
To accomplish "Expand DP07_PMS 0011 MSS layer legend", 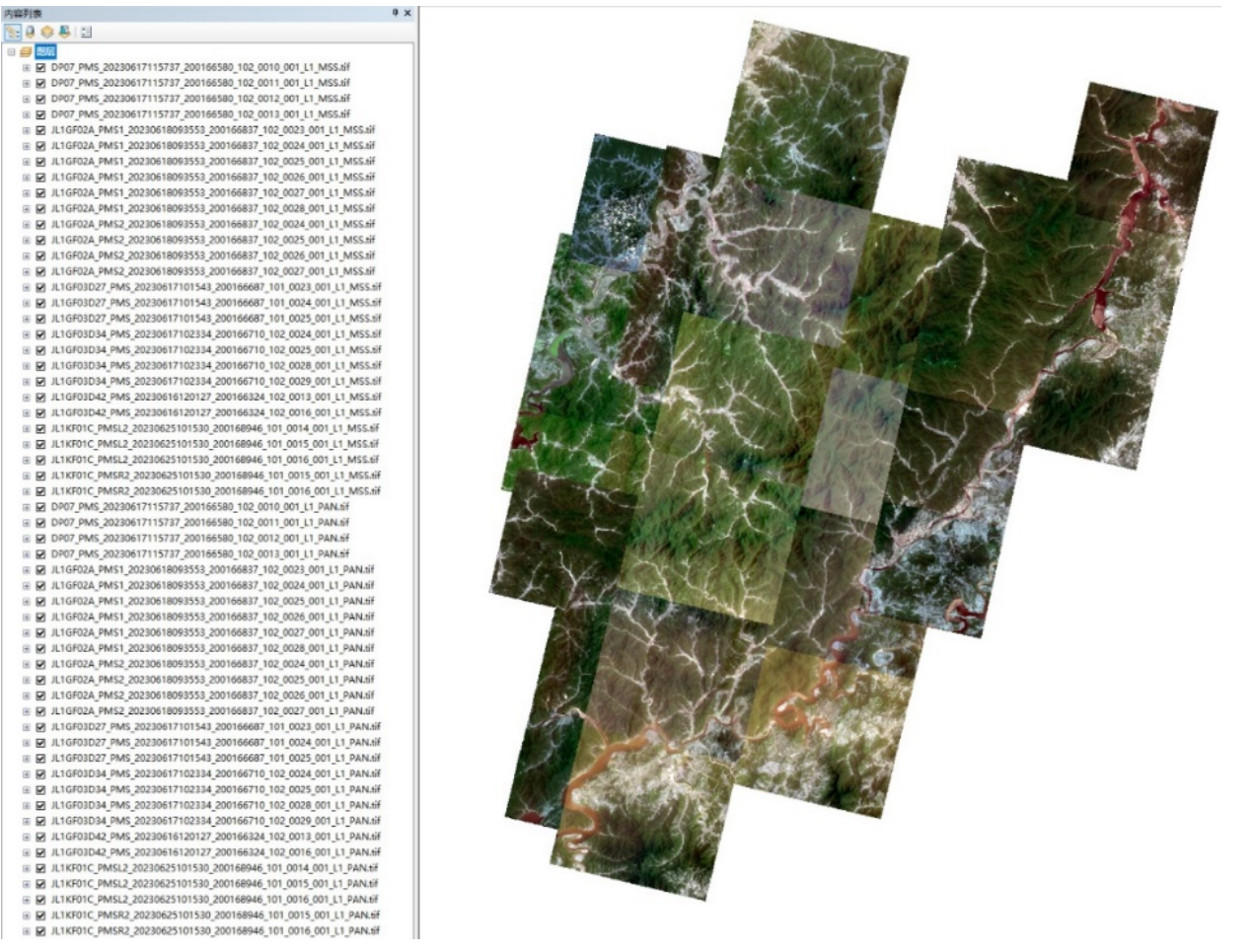I will coord(27,83).
